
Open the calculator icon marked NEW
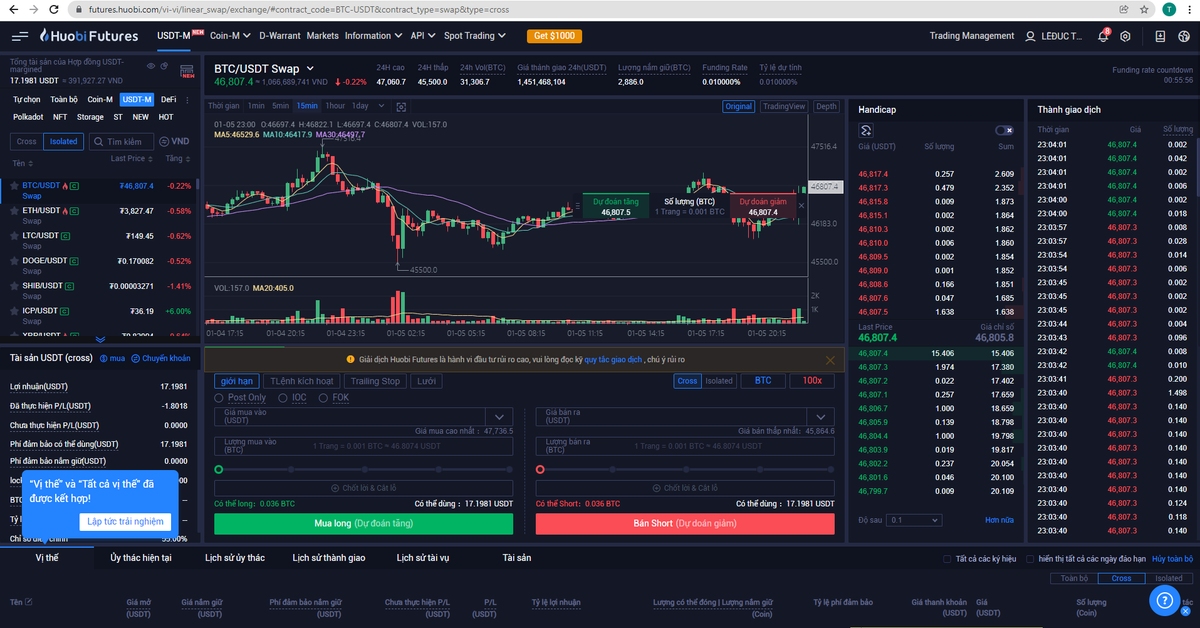(x=186, y=71)
